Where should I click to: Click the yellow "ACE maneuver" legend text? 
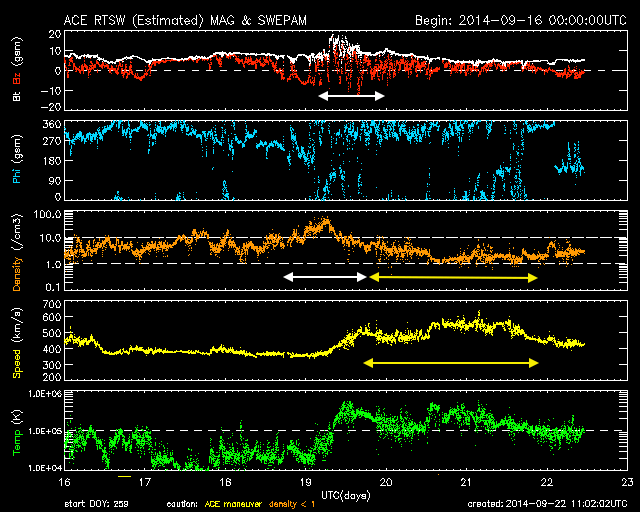tap(233, 504)
